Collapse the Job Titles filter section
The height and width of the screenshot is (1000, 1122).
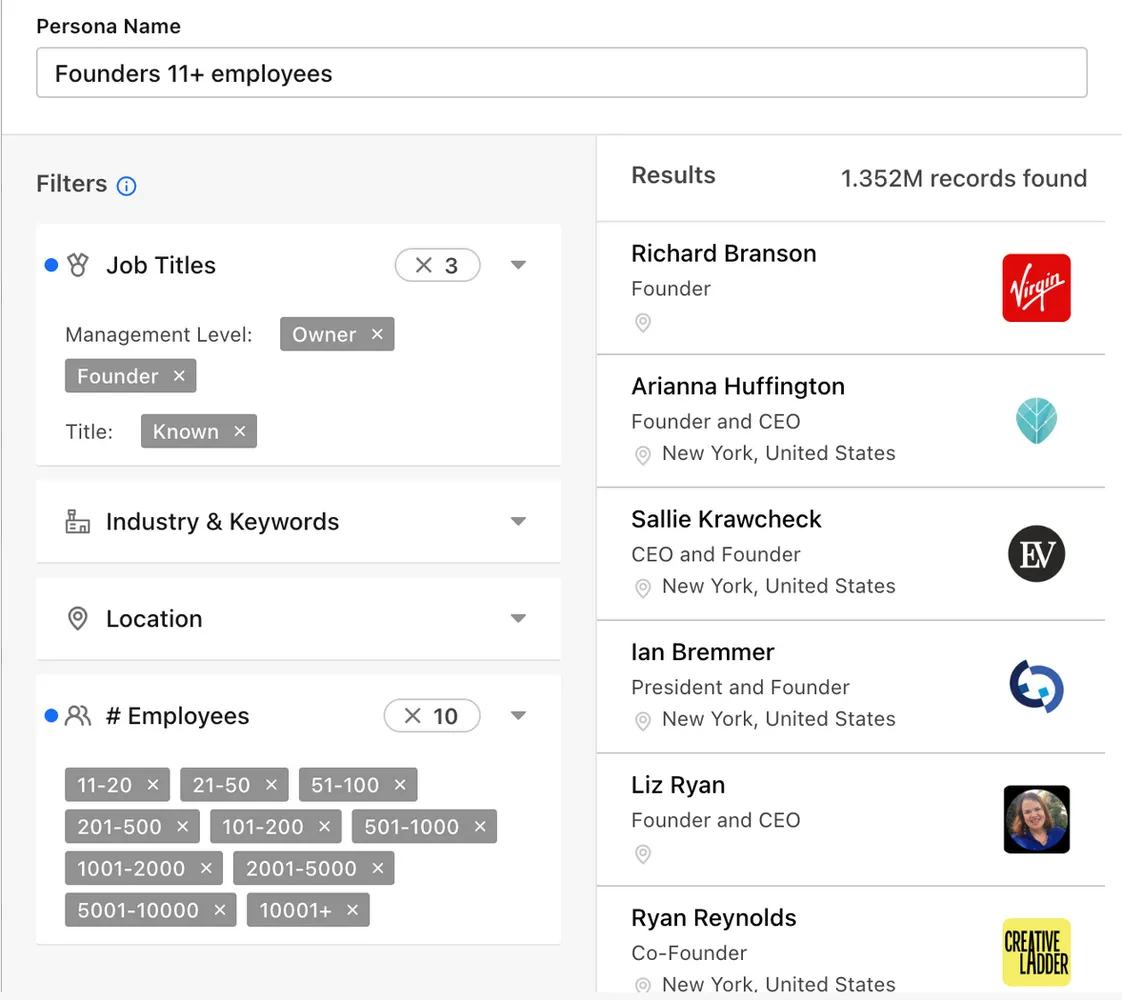(x=519, y=265)
